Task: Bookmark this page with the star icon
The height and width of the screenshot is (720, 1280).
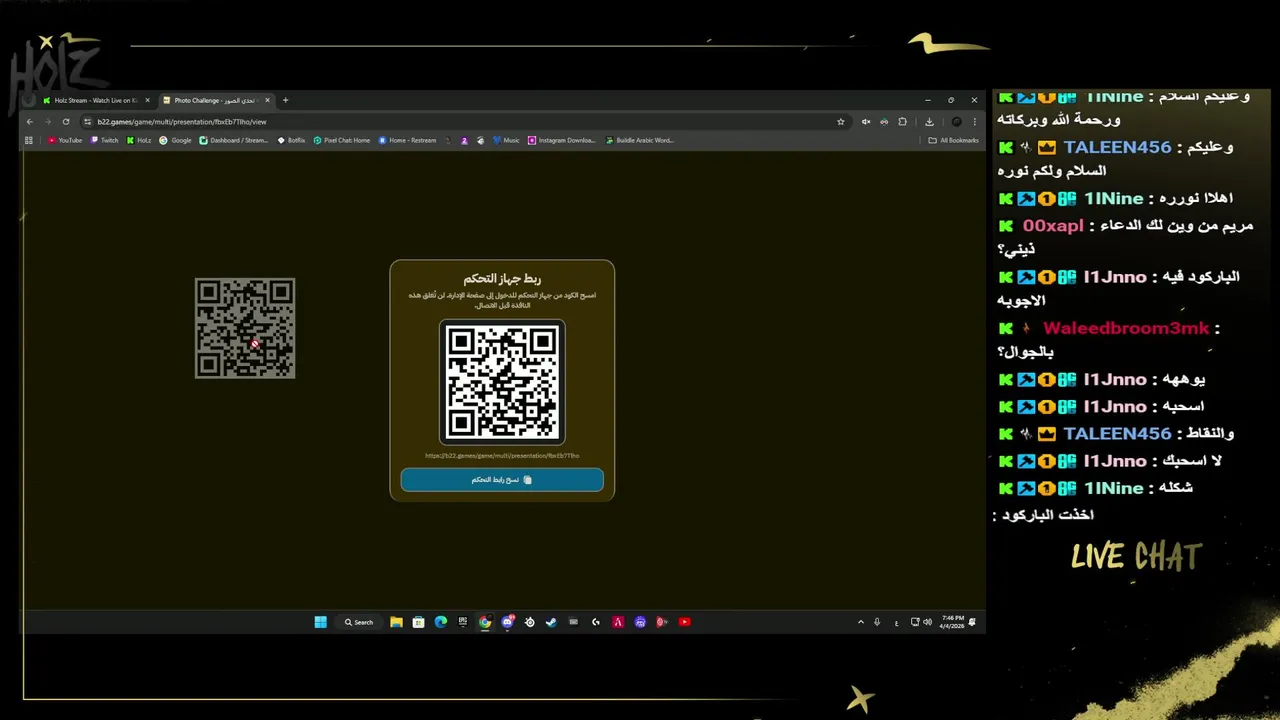Action: point(841,122)
